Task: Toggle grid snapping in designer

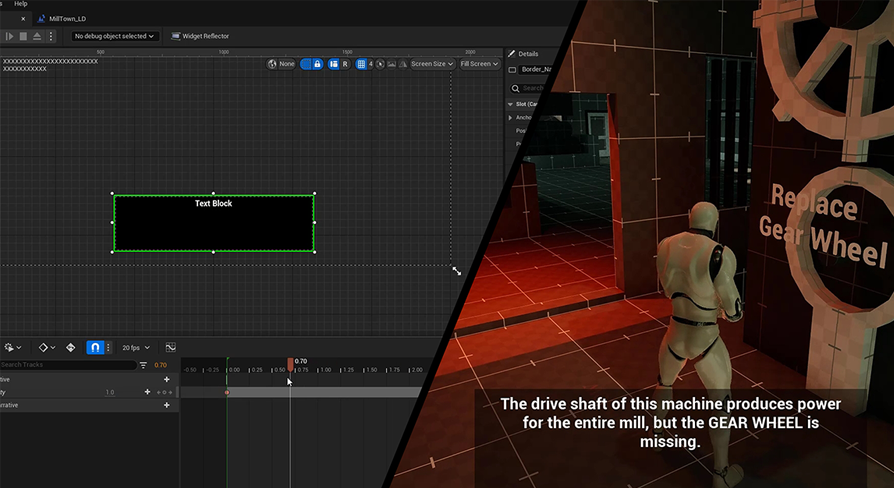Action: (x=361, y=64)
